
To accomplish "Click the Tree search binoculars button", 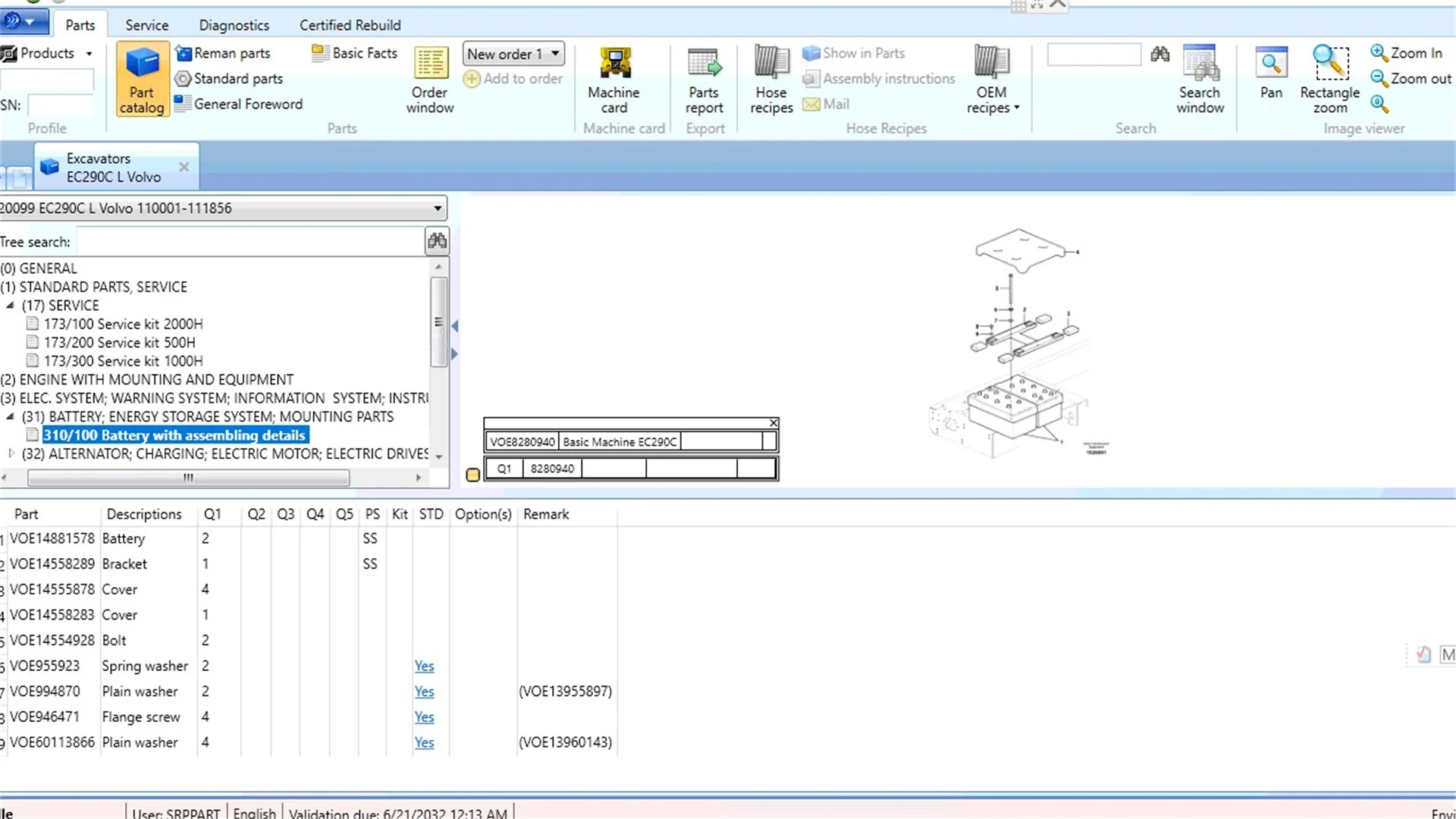I will pyautogui.click(x=437, y=241).
